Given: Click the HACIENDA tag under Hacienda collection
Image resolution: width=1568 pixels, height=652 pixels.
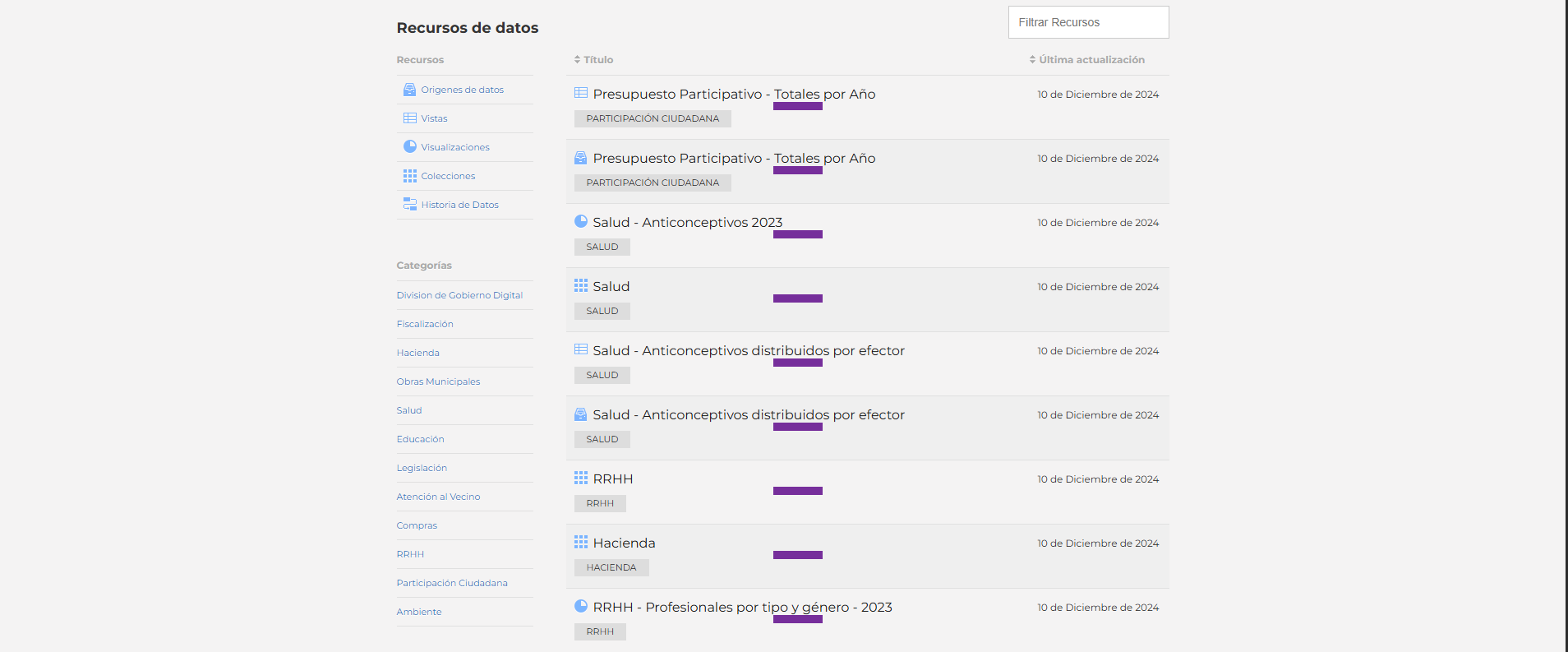Looking at the screenshot, I should [x=611, y=567].
